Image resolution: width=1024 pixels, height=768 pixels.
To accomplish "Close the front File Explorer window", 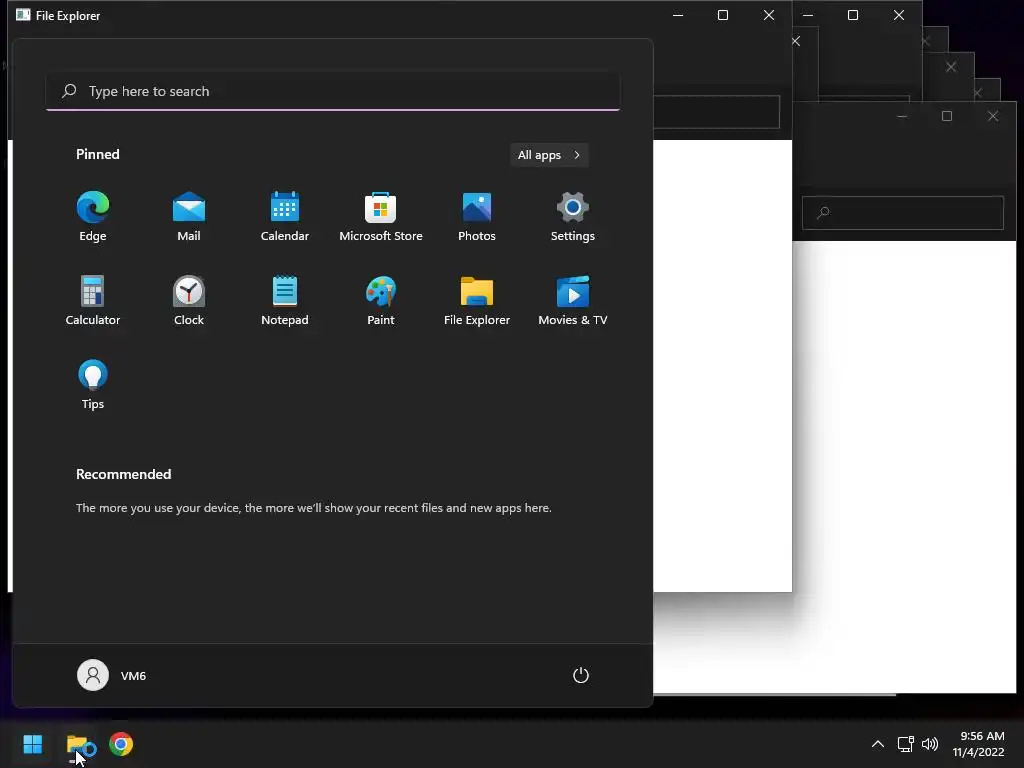I will point(769,15).
